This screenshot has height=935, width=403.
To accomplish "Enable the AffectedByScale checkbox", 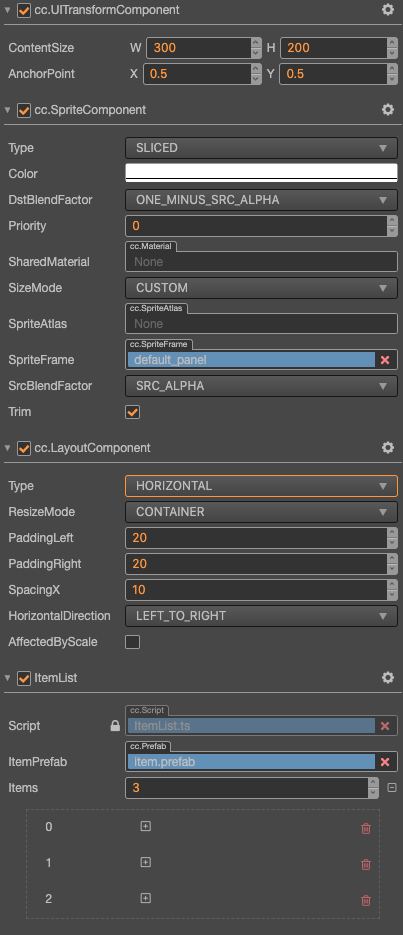I will click(x=132, y=642).
